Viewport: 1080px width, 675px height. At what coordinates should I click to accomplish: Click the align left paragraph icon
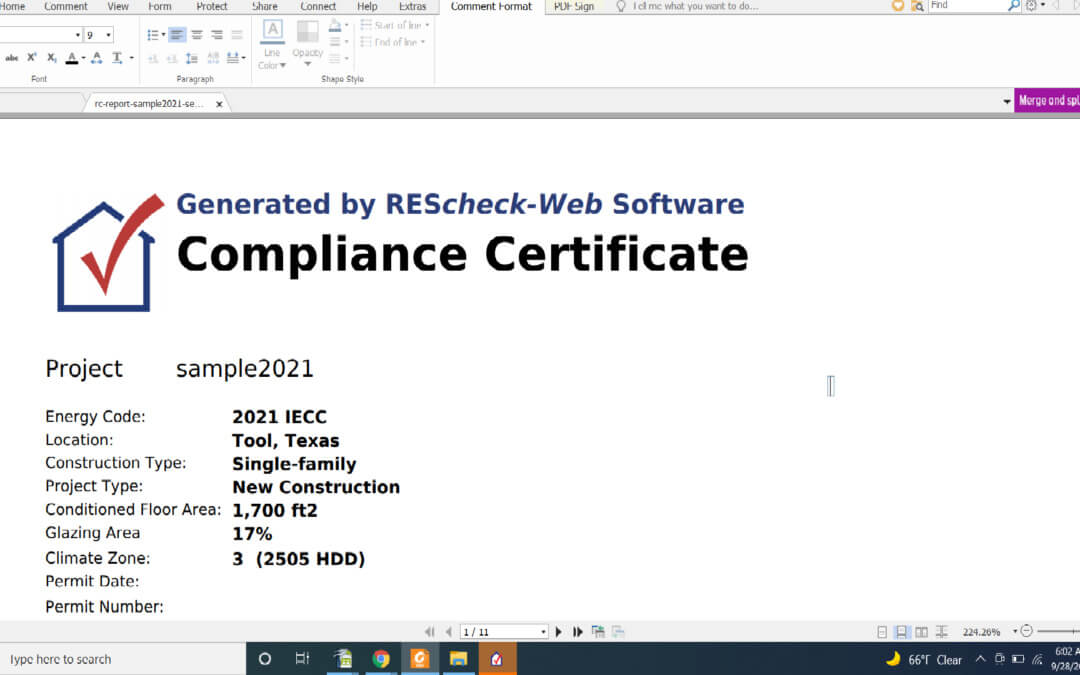click(177, 35)
